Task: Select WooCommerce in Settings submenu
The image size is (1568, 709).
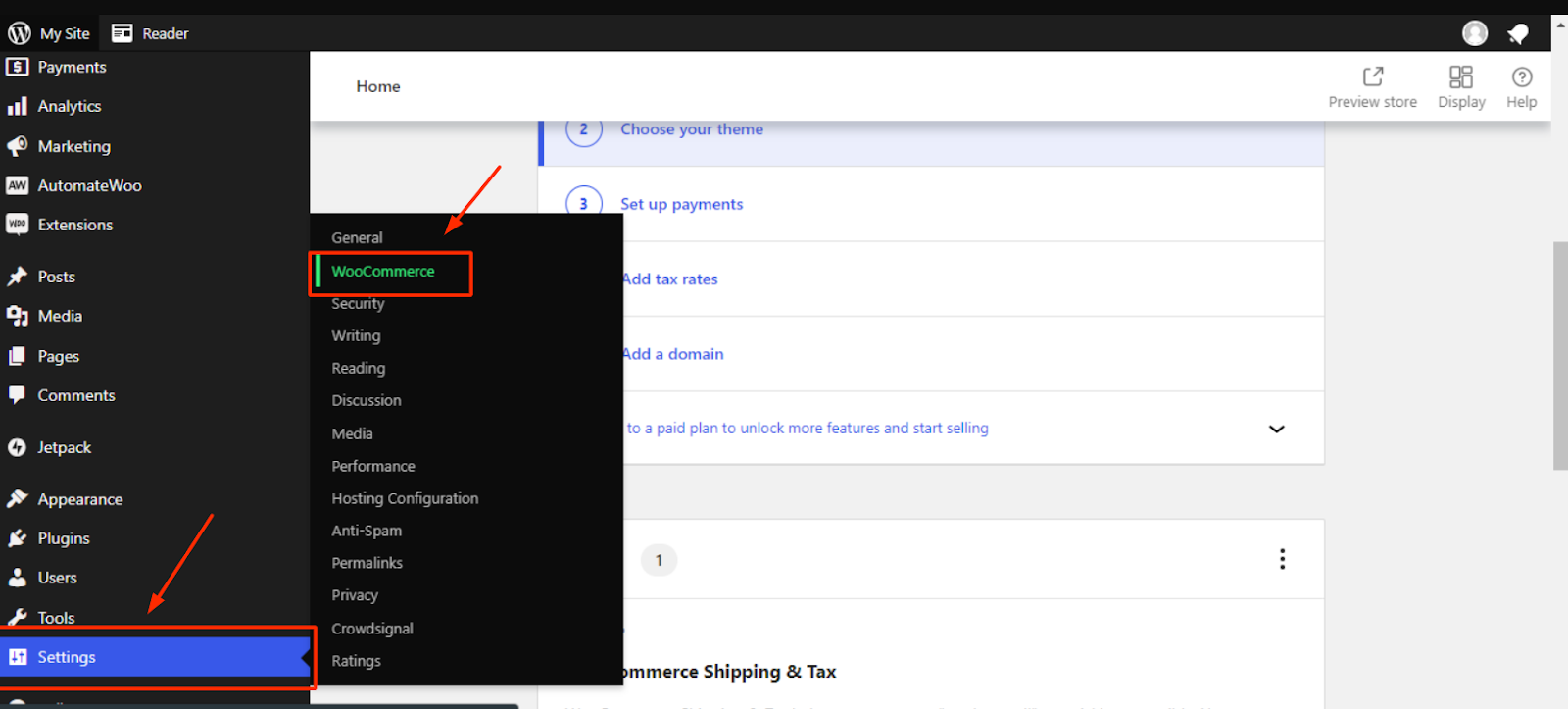Action: (383, 271)
